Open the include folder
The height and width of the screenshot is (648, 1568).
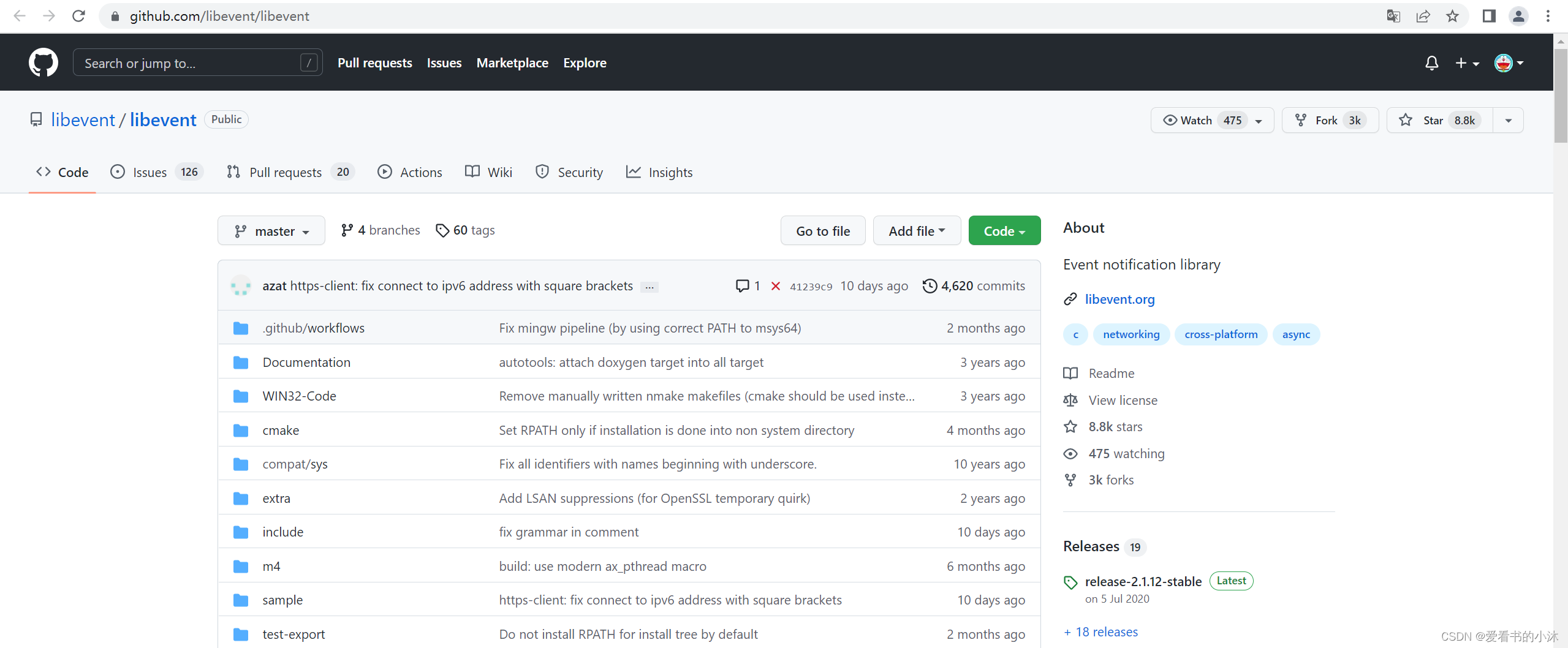coord(282,532)
